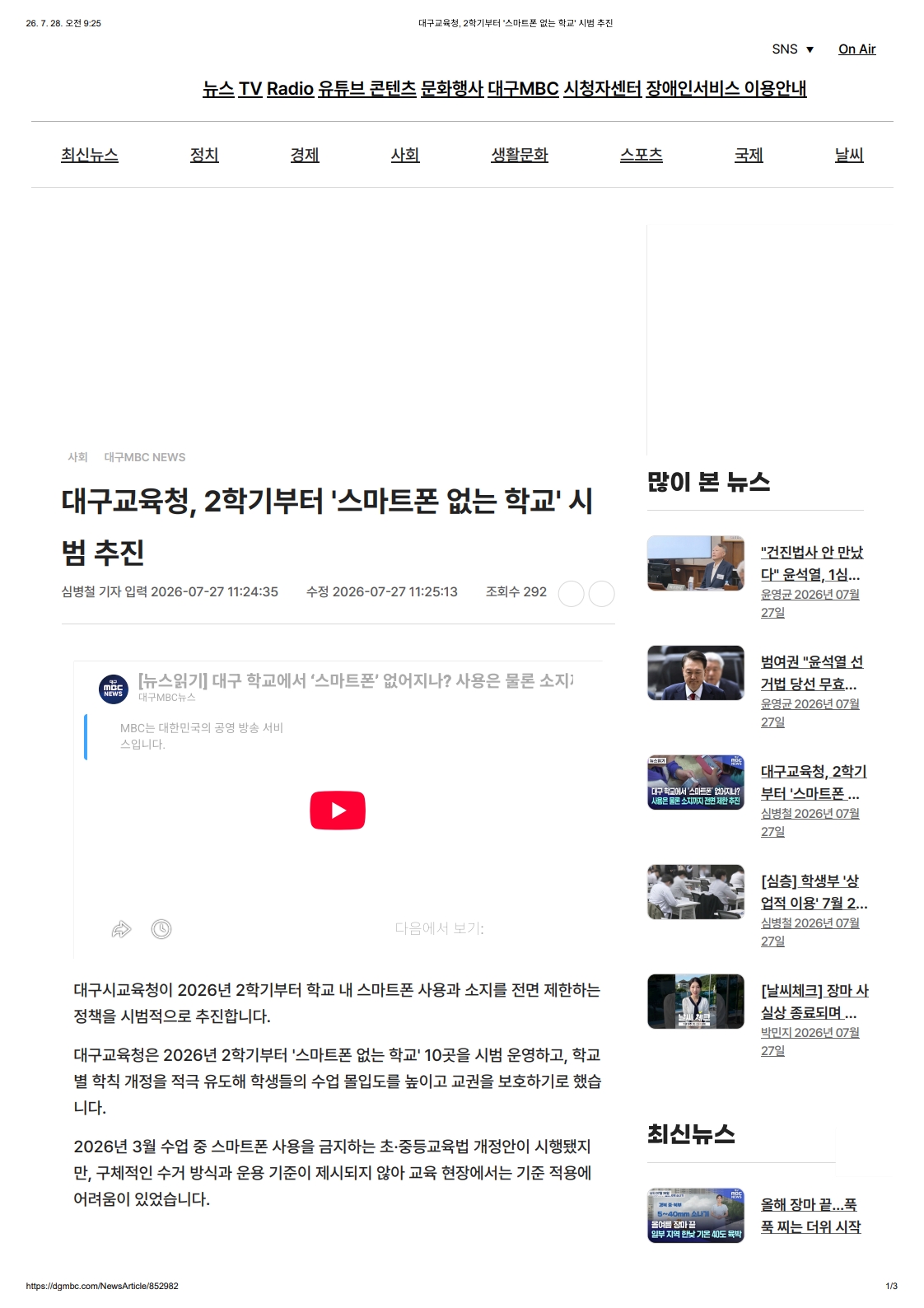Viewport: 924px width, 1308px height.
Task: Click the 대구MBC NEWS breadcrumb label
Action: click(145, 457)
